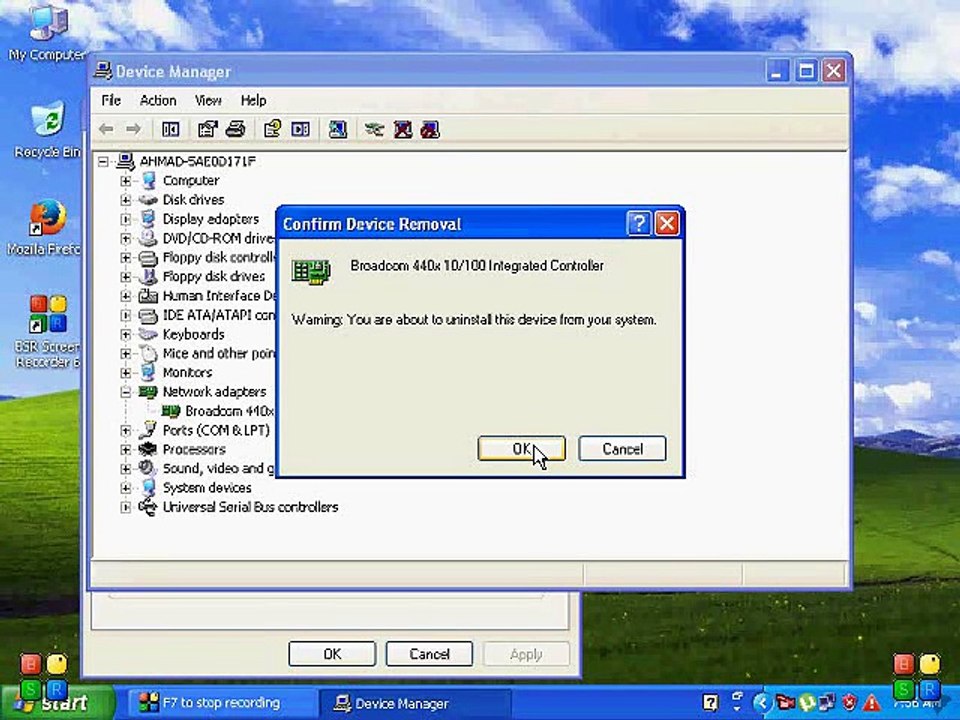Click the warning triangle tray icon
The height and width of the screenshot is (720, 960).
coord(871,703)
